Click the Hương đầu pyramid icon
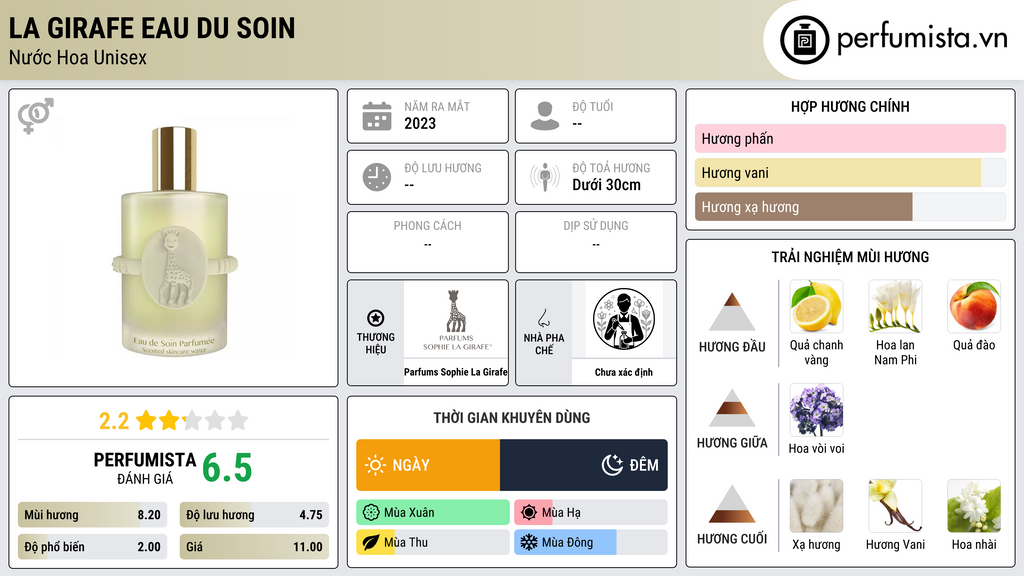The image size is (1024, 576). click(x=732, y=312)
